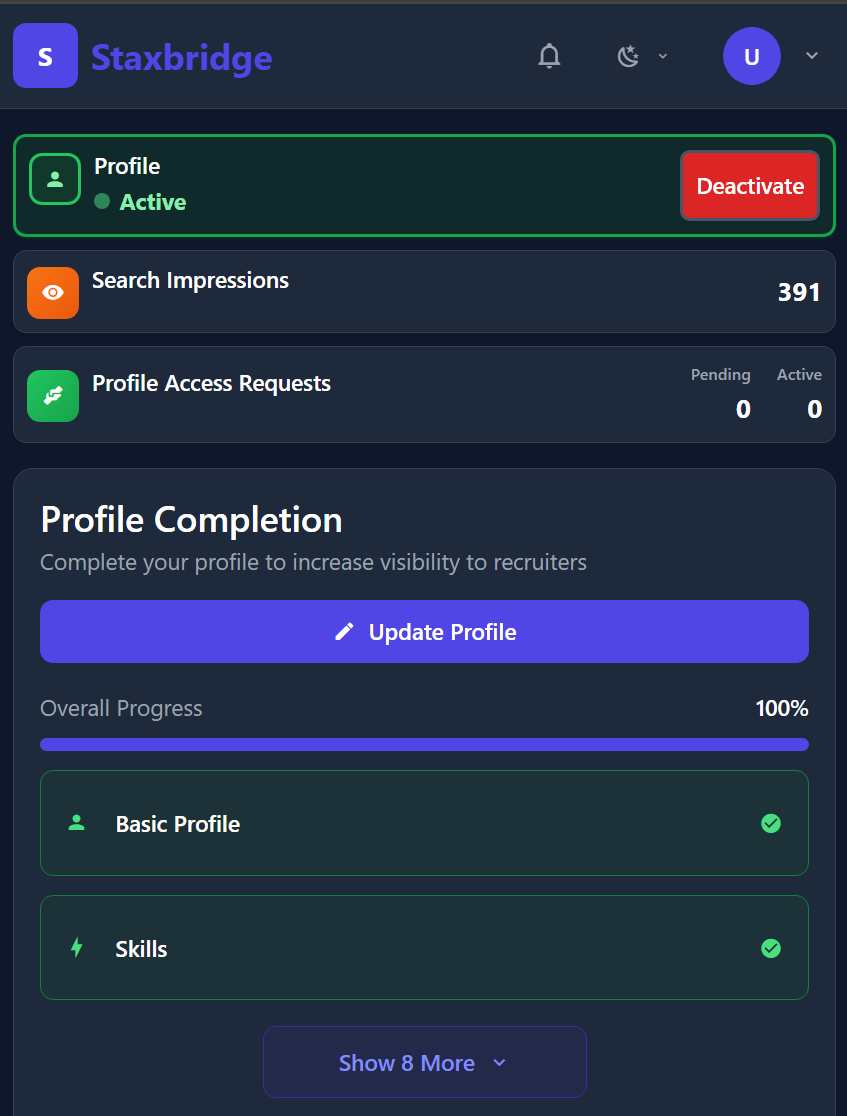Click the Overall Progress bar

click(424, 743)
